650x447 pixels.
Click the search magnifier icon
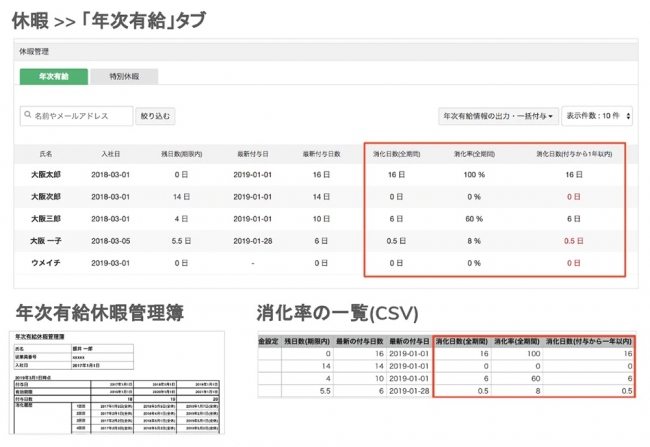pos(28,115)
